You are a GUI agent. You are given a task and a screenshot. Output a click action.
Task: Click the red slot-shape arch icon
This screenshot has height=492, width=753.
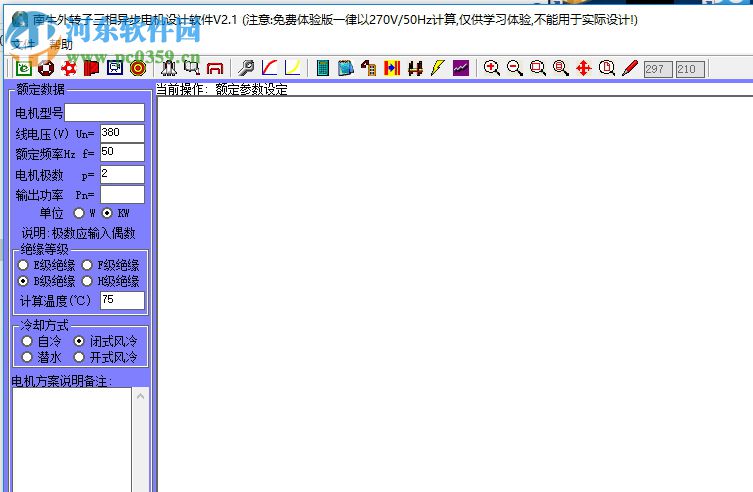pyautogui.click(x=215, y=68)
